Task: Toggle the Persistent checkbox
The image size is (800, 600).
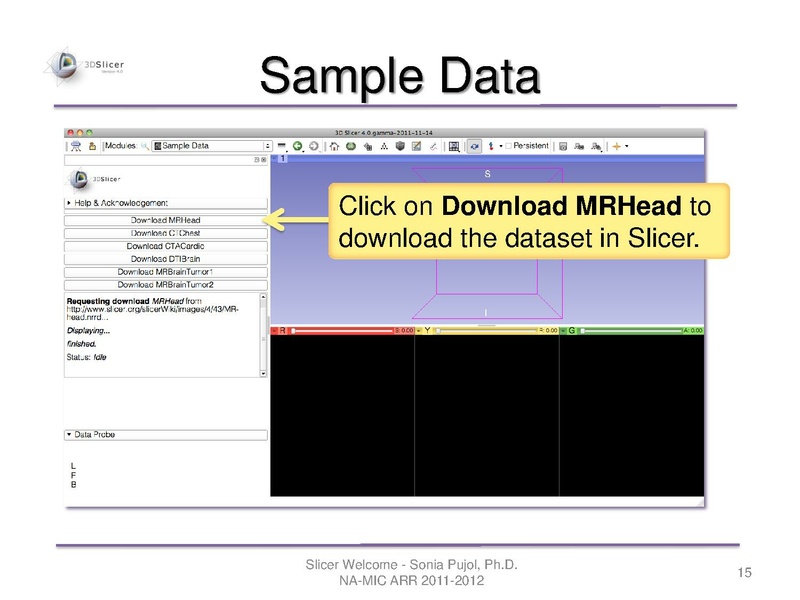Action: tap(509, 146)
